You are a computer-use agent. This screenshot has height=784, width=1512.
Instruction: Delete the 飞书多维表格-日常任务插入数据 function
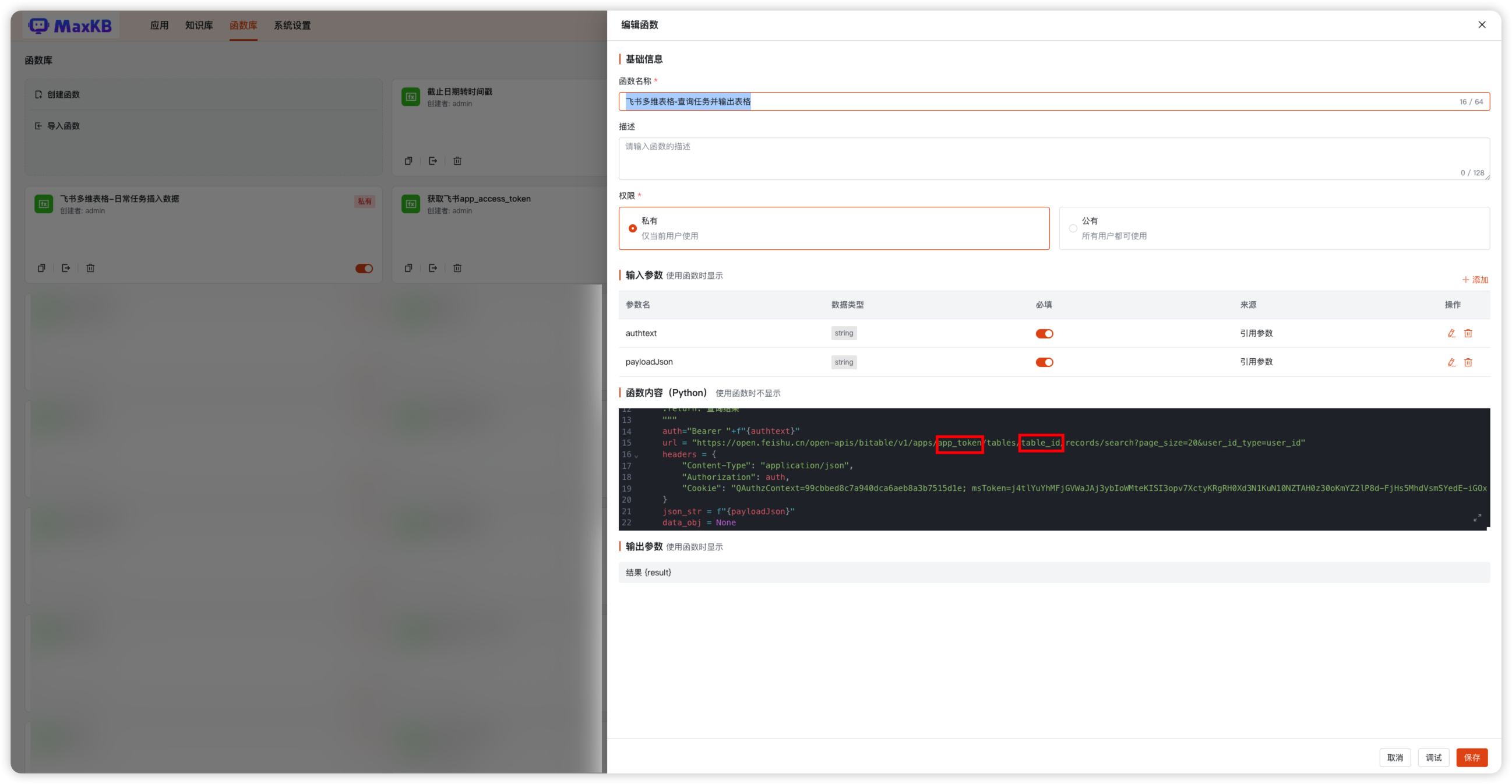coord(90,268)
